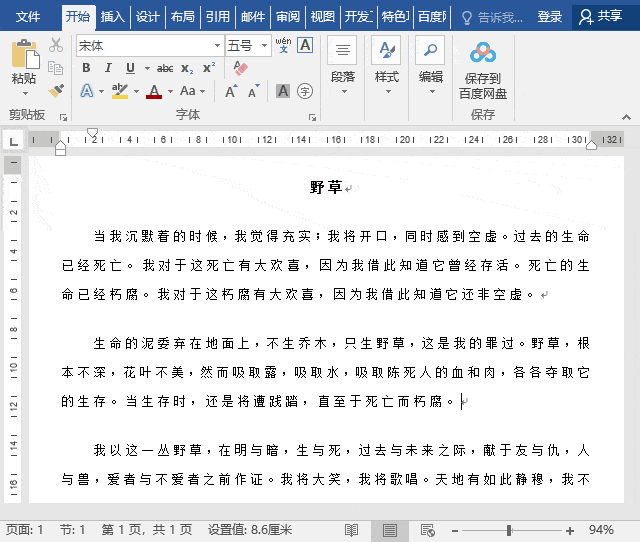Toggle Bold formatting
Screen dimensions: 640x542
(86, 68)
